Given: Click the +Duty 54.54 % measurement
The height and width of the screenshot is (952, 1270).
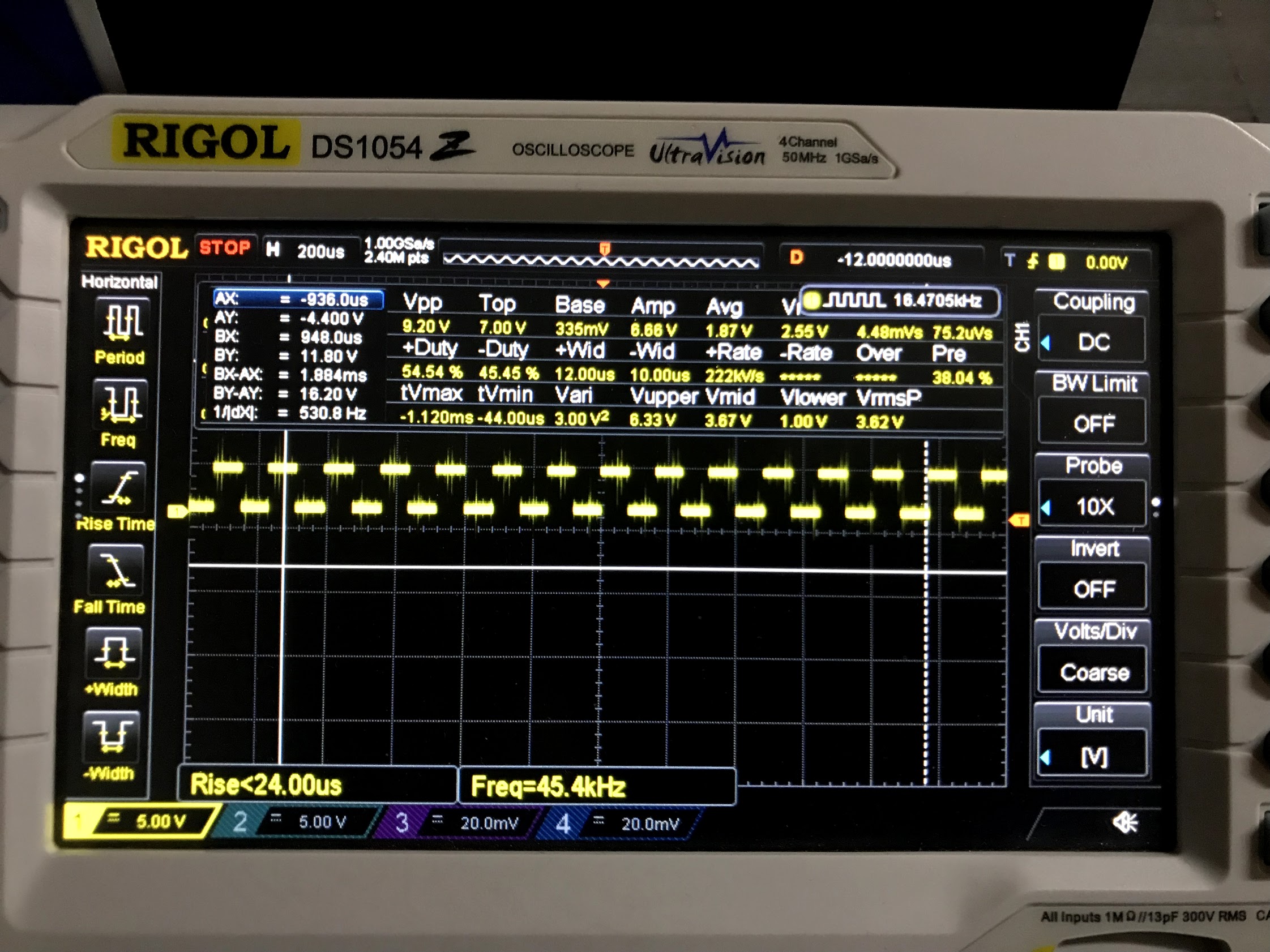Looking at the screenshot, I should click(432, 360).
